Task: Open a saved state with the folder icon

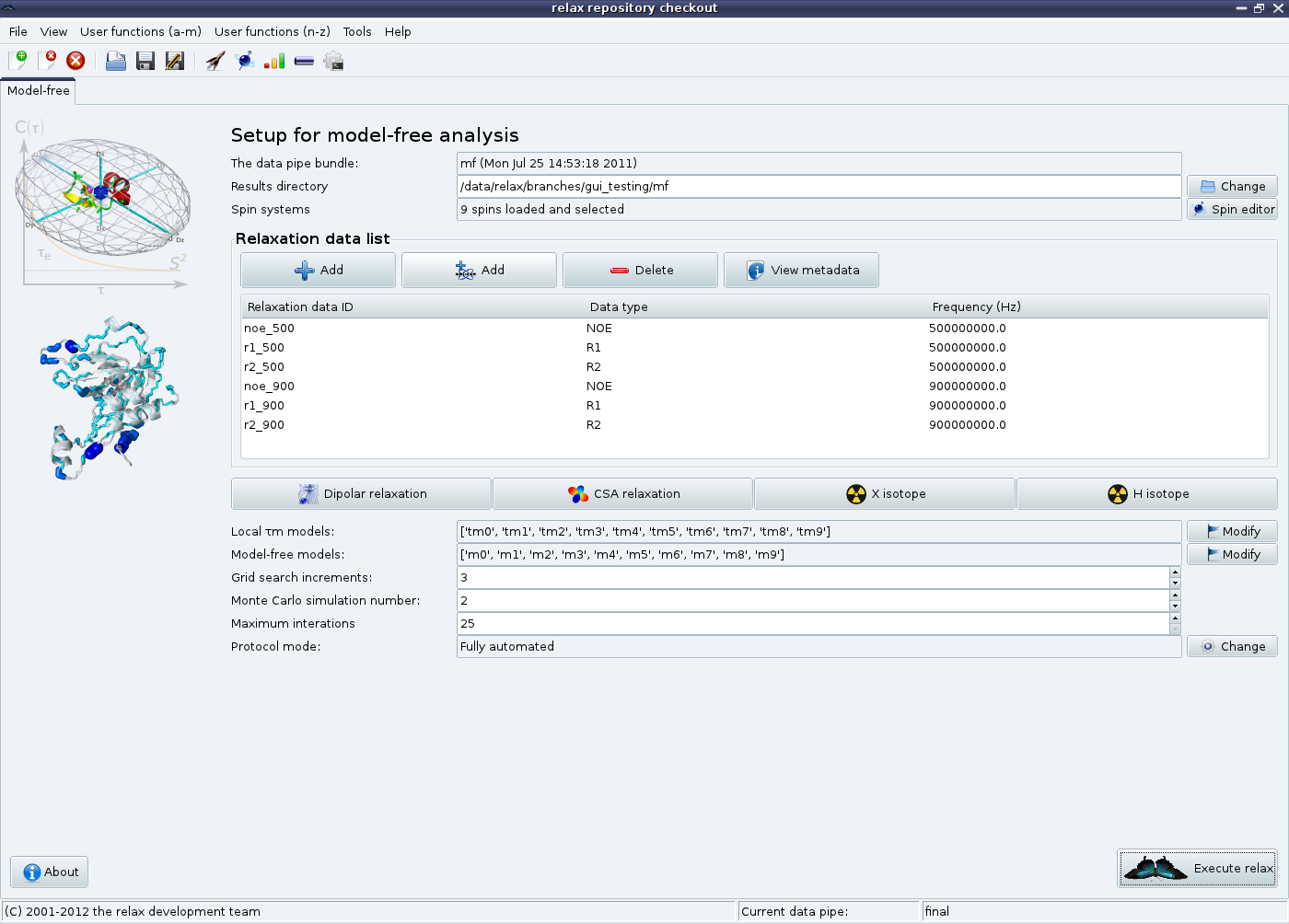Action: (116, 61)
